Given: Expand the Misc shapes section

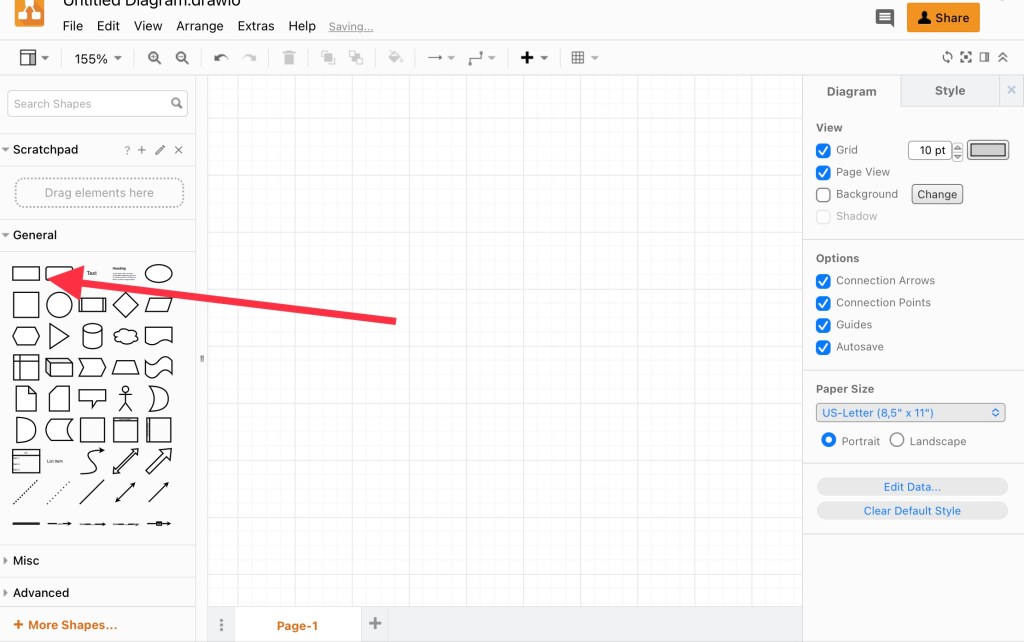Looking at the screenshot, I should 26,561.
